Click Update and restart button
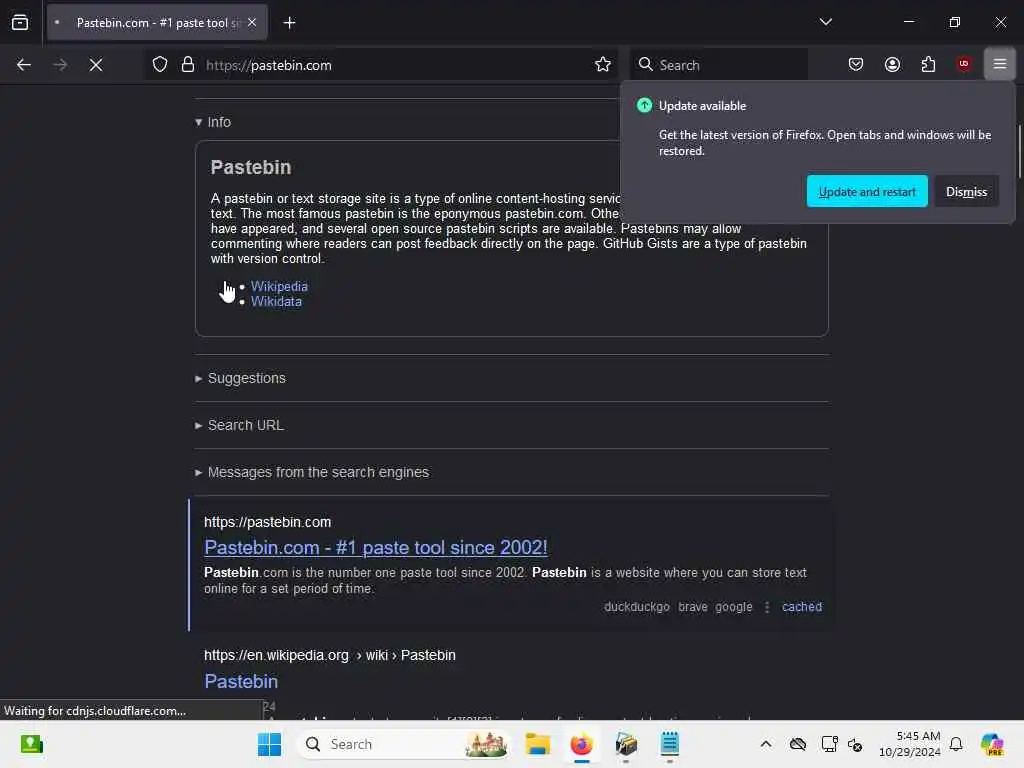Viewport: 1024px width, 768px height. [x=867, y=191]
